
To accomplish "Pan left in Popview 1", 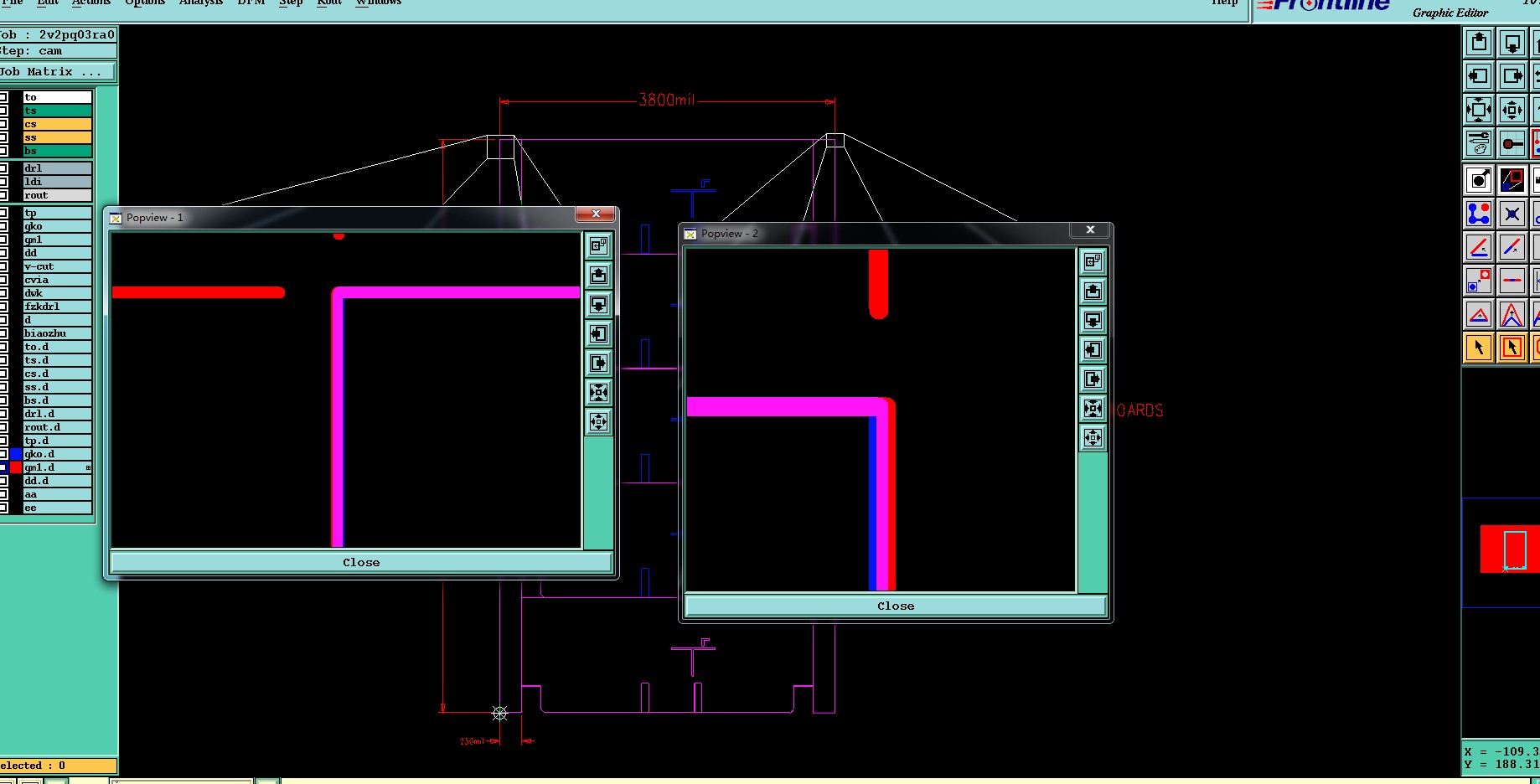I will point(598,333).
